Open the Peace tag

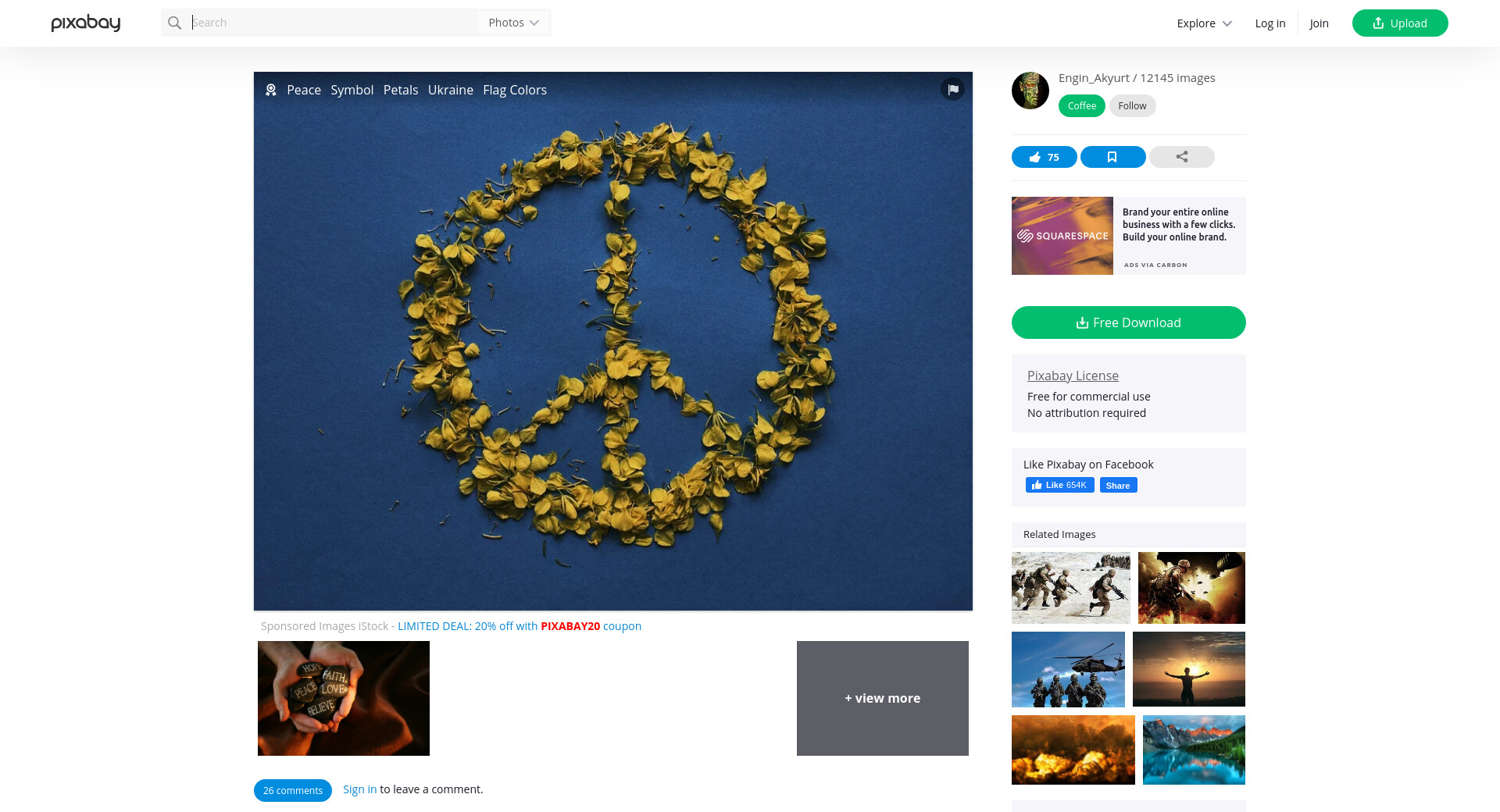pos(304,90)
